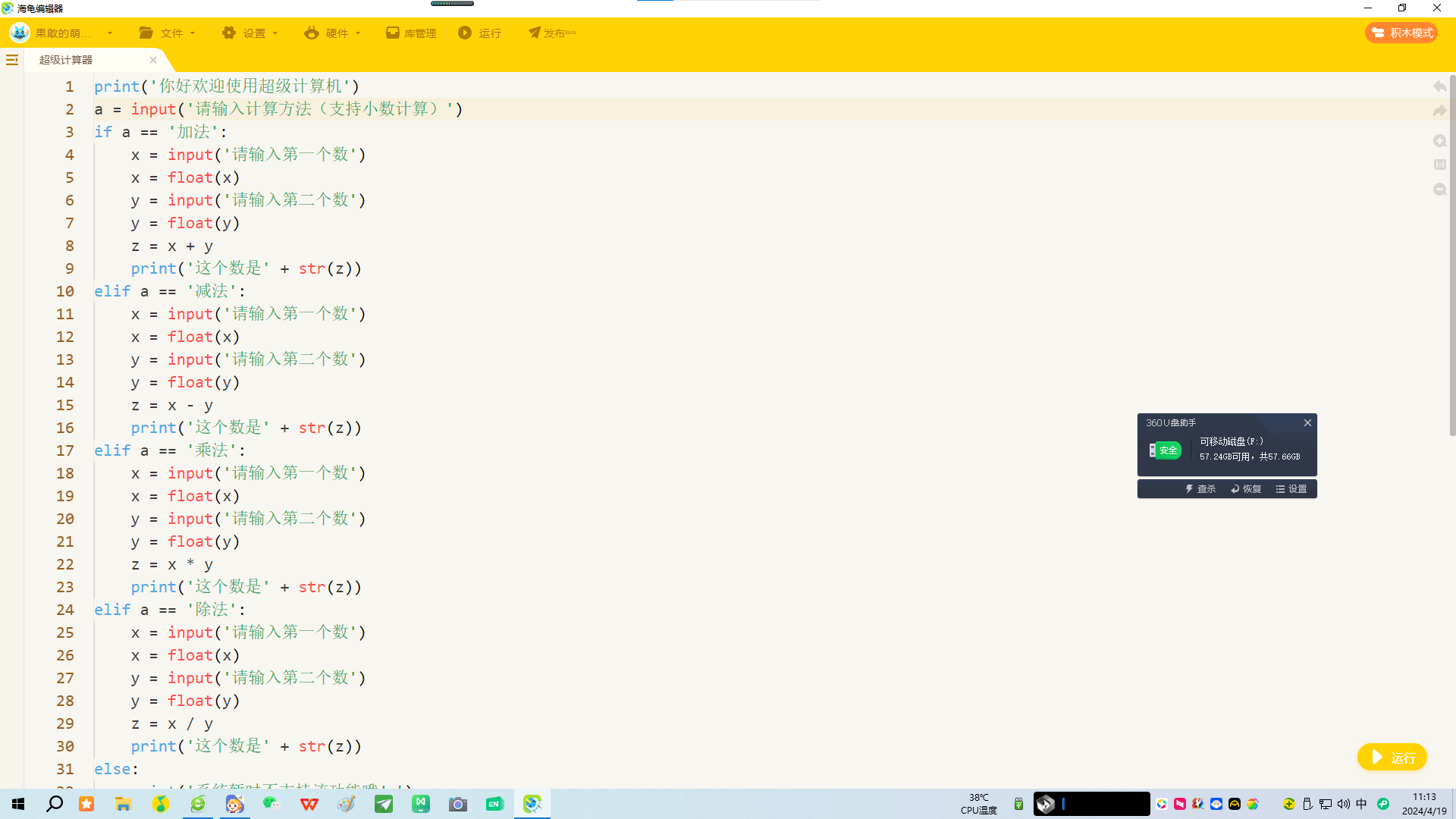Image resolution: width=1456 pixels, height=819 pixels.
Task: Click the floating 运行 run button
Action: pos(1392,757)
